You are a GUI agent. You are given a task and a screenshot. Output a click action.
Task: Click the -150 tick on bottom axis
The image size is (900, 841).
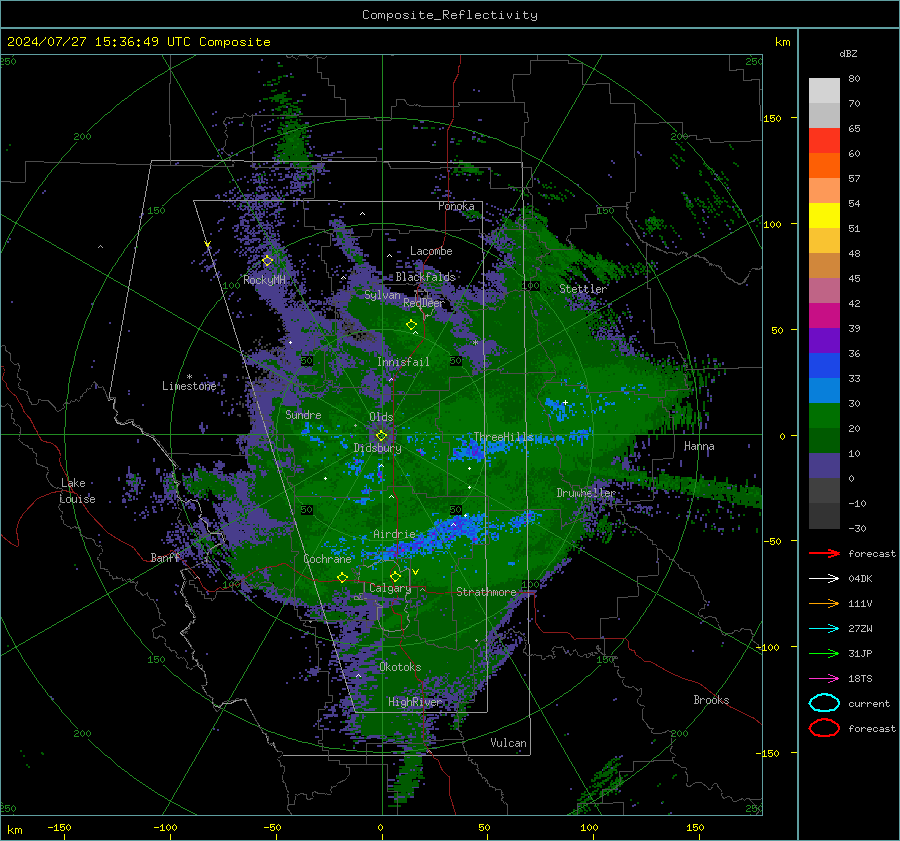pyautogui.click(x=59, y=827)
